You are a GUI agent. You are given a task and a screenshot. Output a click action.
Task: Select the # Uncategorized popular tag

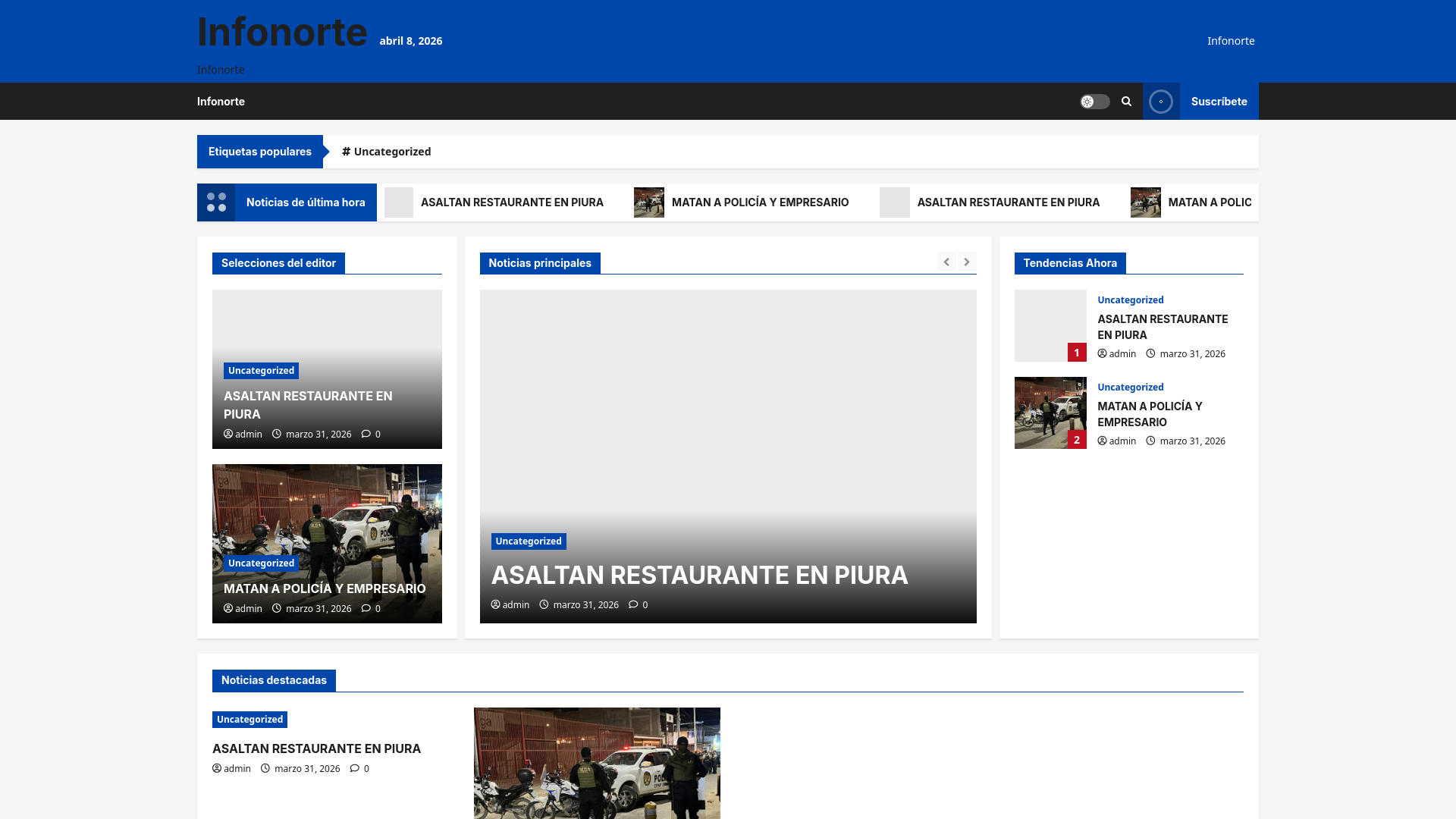pos(387,152)
